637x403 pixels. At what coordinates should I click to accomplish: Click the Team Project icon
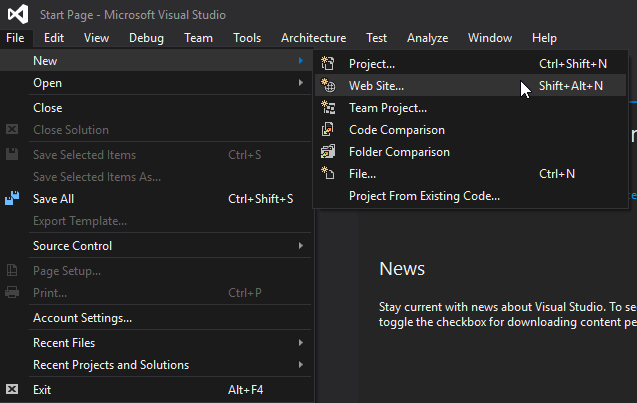coord(328,108)
